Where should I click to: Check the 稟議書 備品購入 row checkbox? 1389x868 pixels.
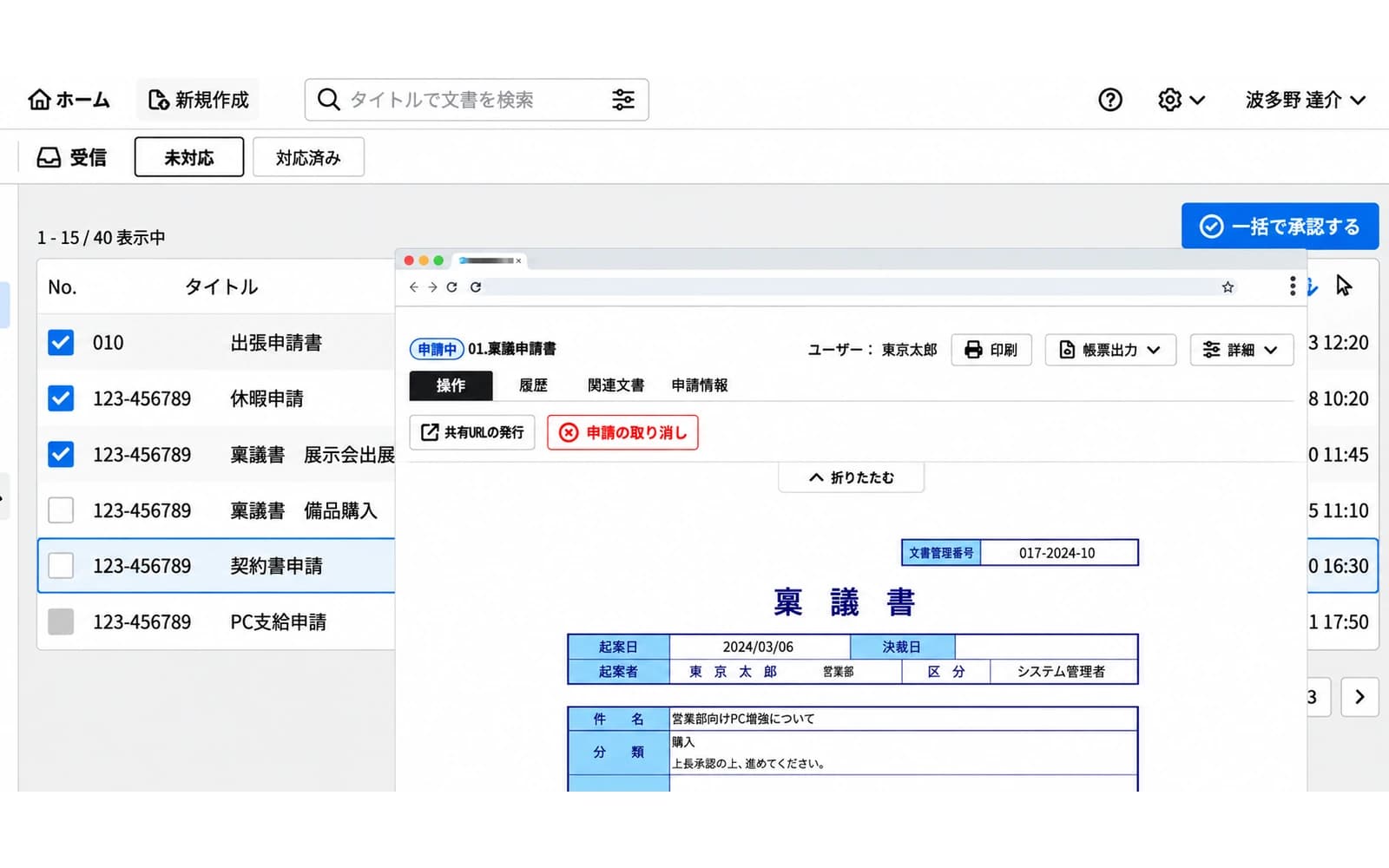point(61,510)
